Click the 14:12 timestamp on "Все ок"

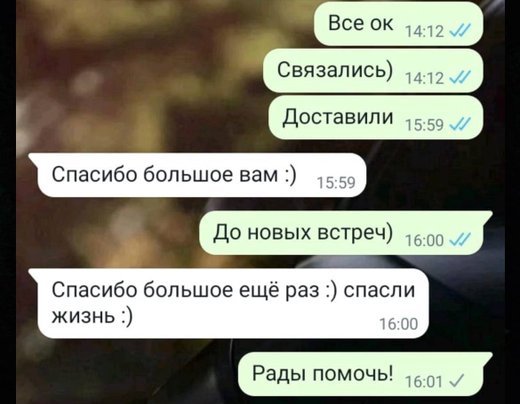[424, 31]
